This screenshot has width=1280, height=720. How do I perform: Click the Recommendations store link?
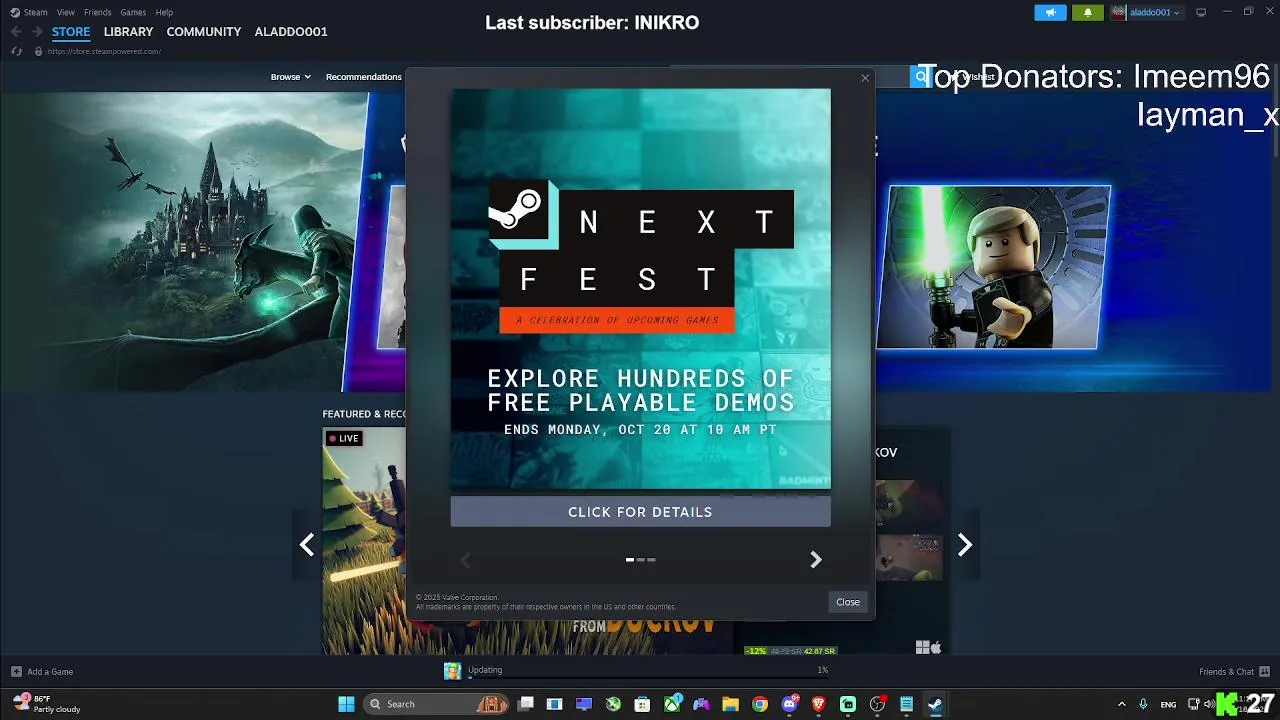pos(364,77)
